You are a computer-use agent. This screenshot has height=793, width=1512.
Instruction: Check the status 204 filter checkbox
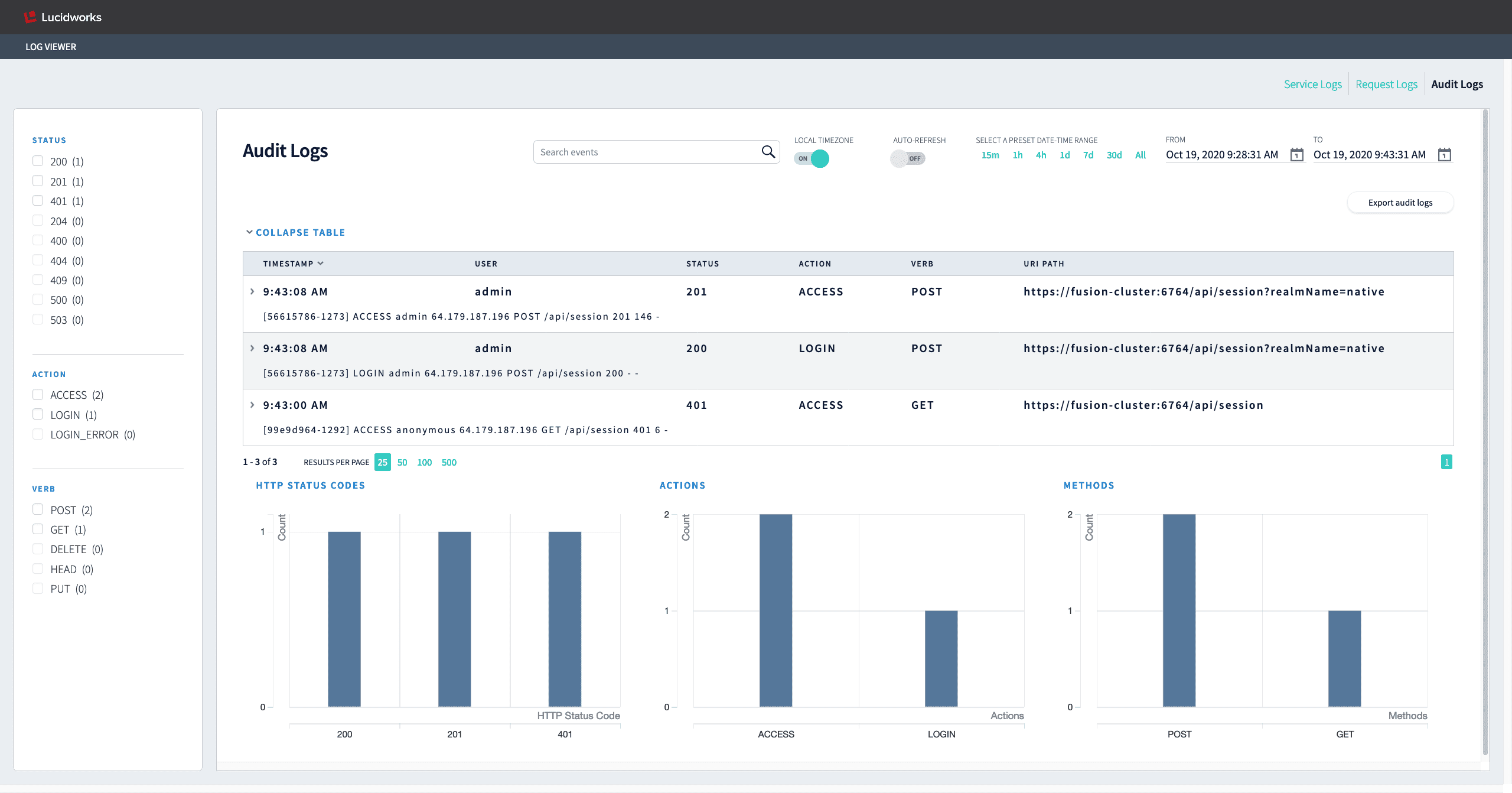coord(38,220)
